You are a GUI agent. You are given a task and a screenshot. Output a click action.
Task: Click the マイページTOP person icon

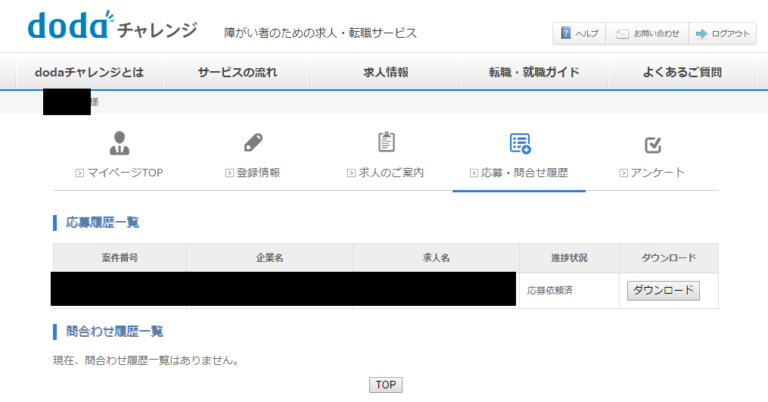tap(119, 143)
